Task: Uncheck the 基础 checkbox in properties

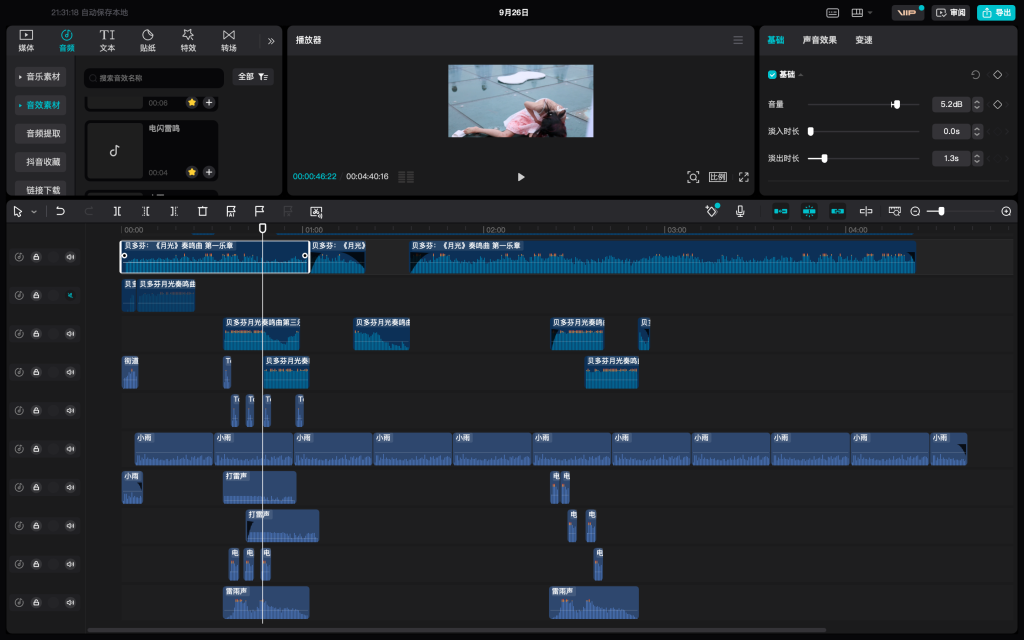Action: pyautogui.click(x=772, y=75)
